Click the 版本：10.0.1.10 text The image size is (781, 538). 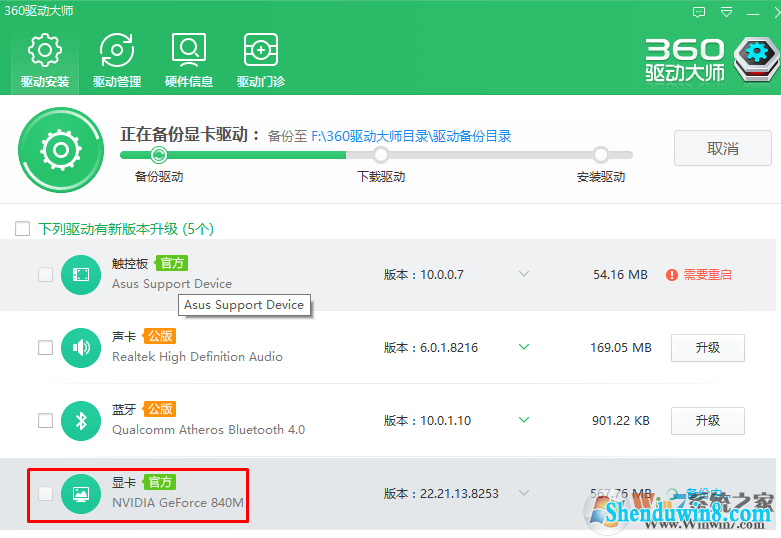(427, 421)
